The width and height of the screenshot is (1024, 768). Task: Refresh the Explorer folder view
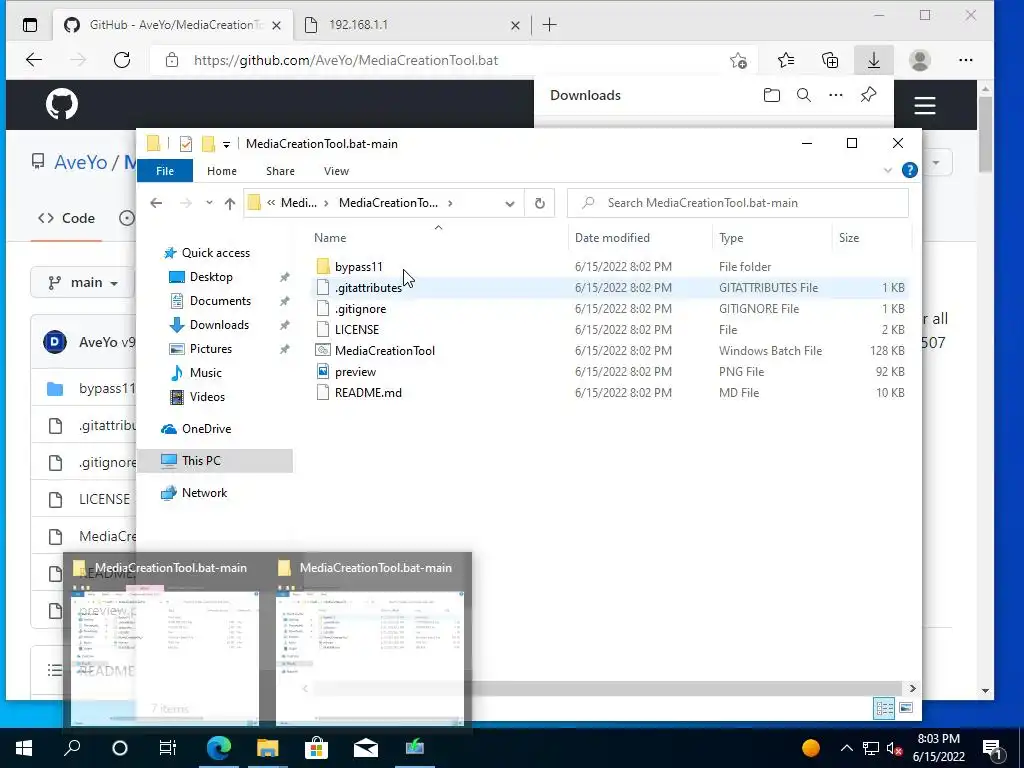(x=539, y=203)
